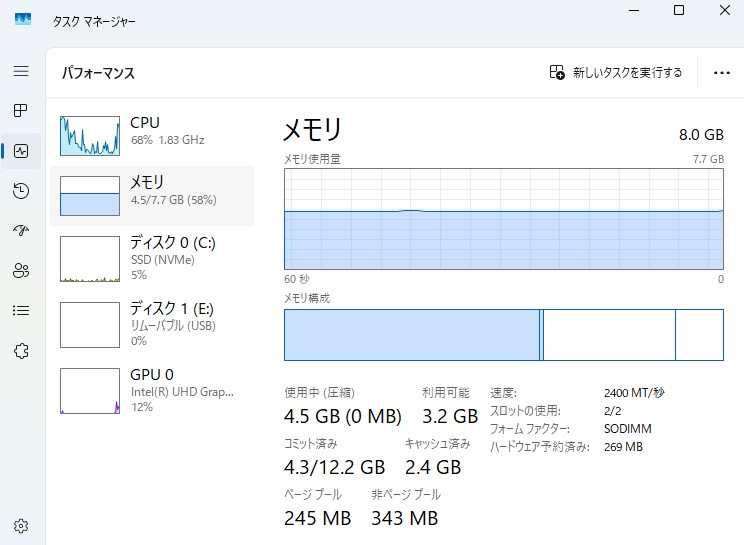This screenshot has height=545, width=744.
Task: Open the App history page icon
Action: point(21,191)
